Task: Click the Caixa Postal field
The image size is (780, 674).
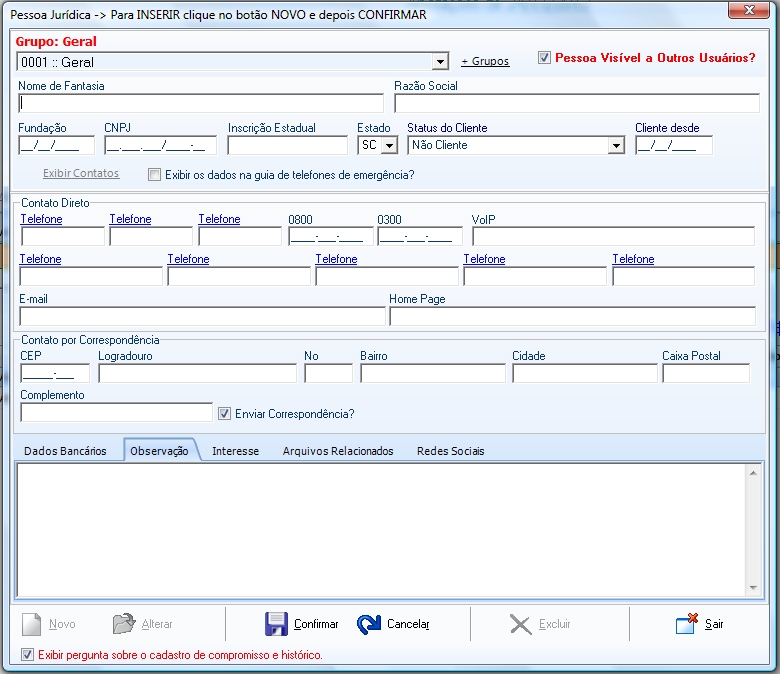Action: click(x=706, y=373)
